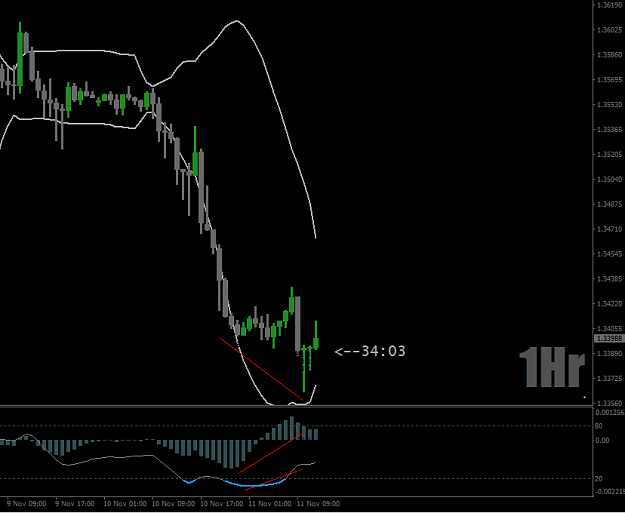Click the 1.35040 price axis label
The width and height of the screenshot is (625, 513).
(x=610, y=179)
